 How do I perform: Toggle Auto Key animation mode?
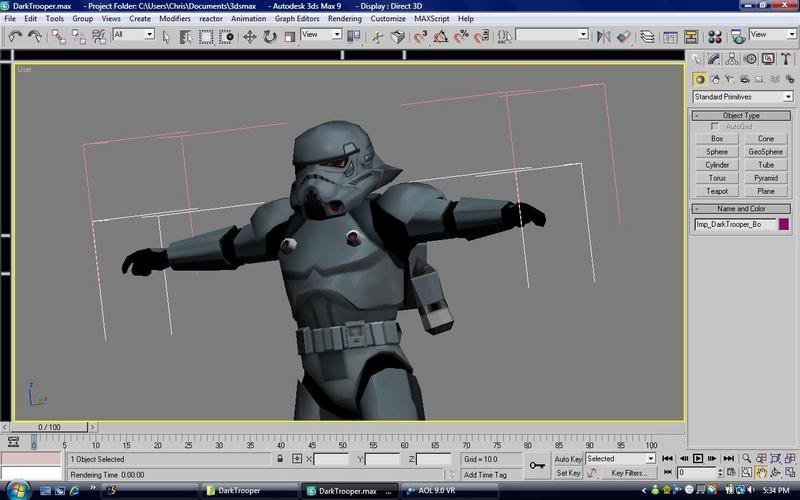pyautogui.click(x=568, y=458)
